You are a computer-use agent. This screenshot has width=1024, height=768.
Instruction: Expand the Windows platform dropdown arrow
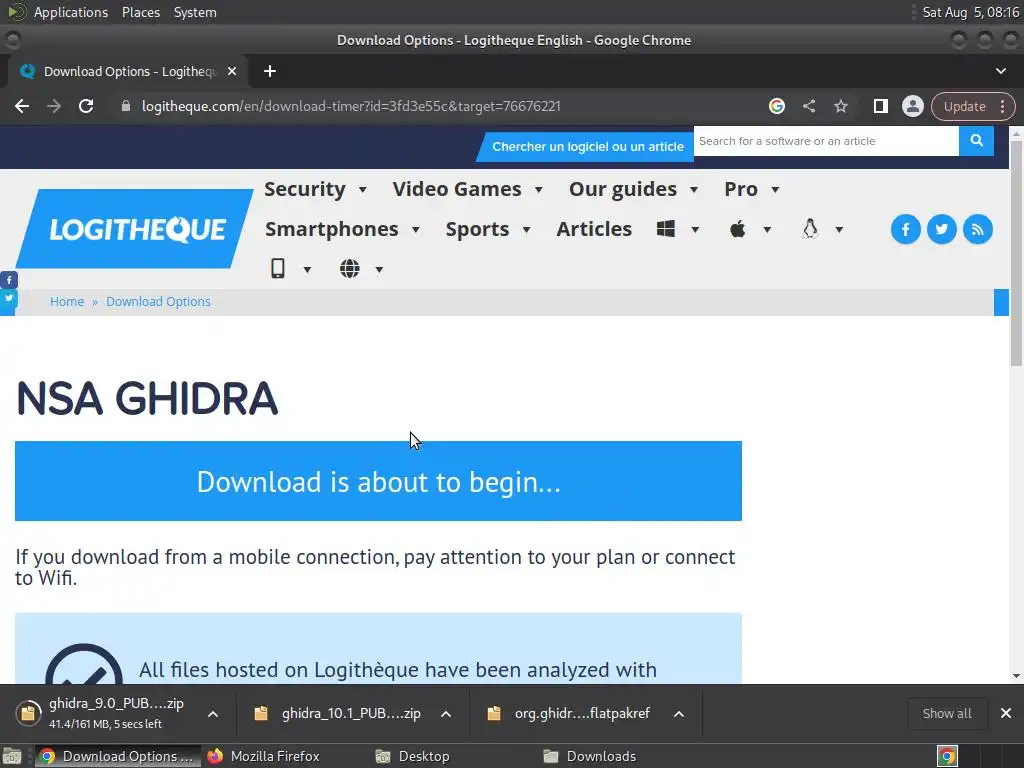(x=696, y=230)
